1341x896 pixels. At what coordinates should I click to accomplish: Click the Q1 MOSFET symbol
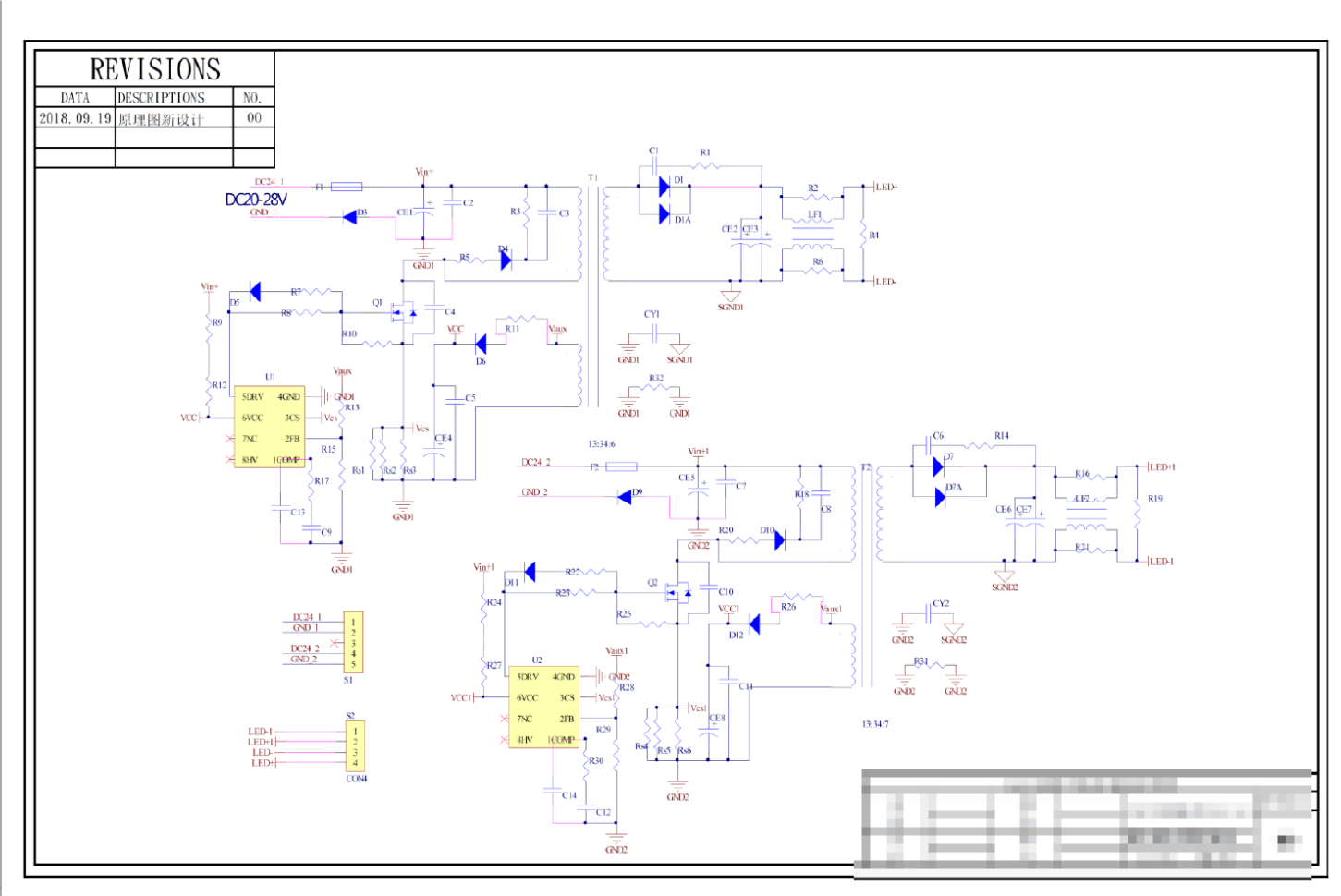coord(403,311)
